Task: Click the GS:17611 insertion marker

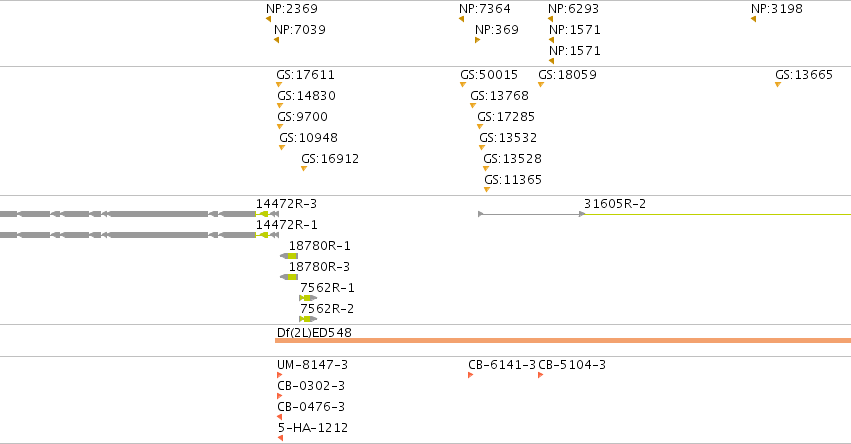Action: point(279,85)
